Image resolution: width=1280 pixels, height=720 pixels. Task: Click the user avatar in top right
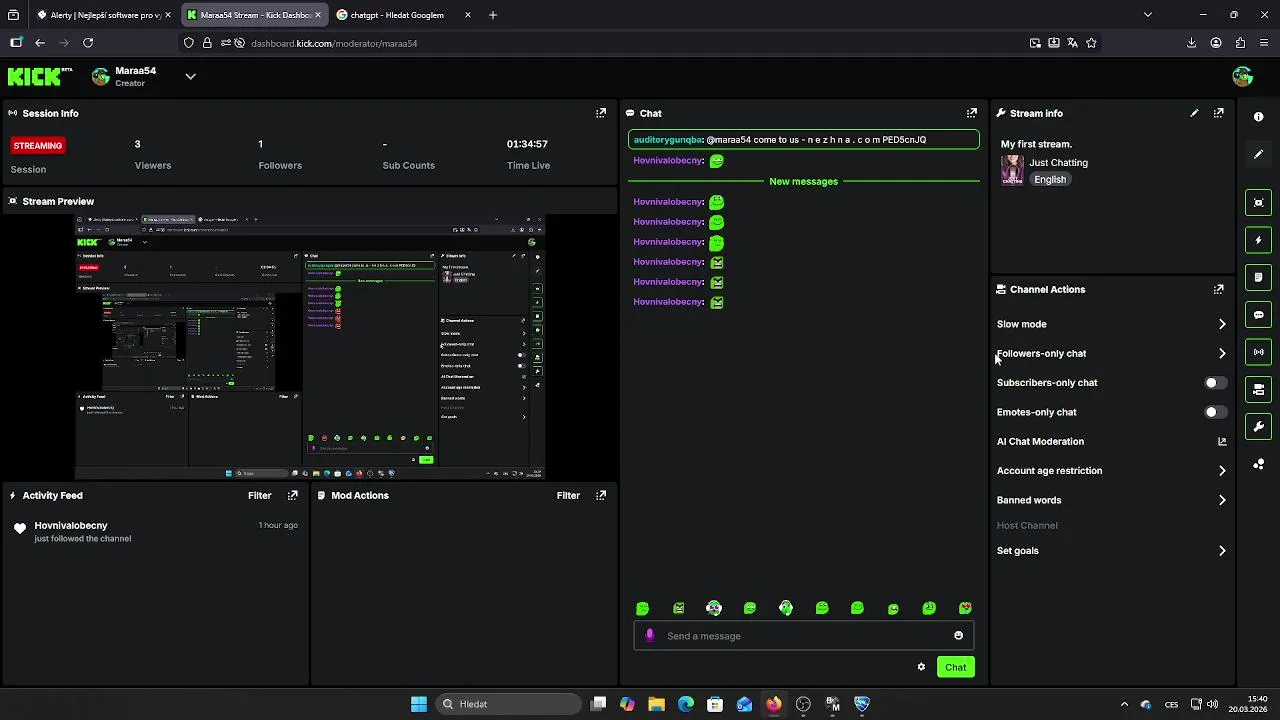coord(1243,76)
